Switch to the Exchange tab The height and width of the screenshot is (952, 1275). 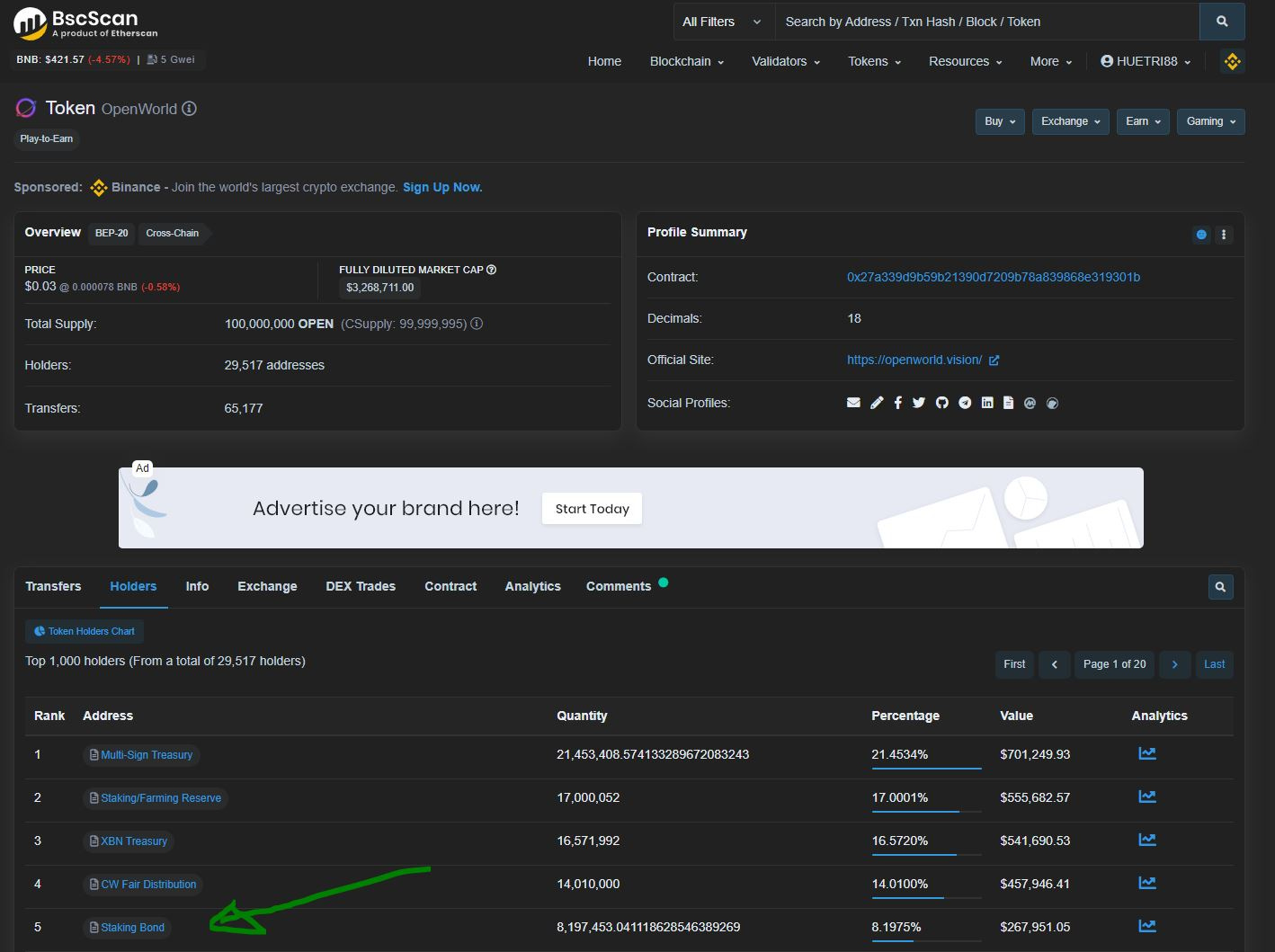pos(267,586)
